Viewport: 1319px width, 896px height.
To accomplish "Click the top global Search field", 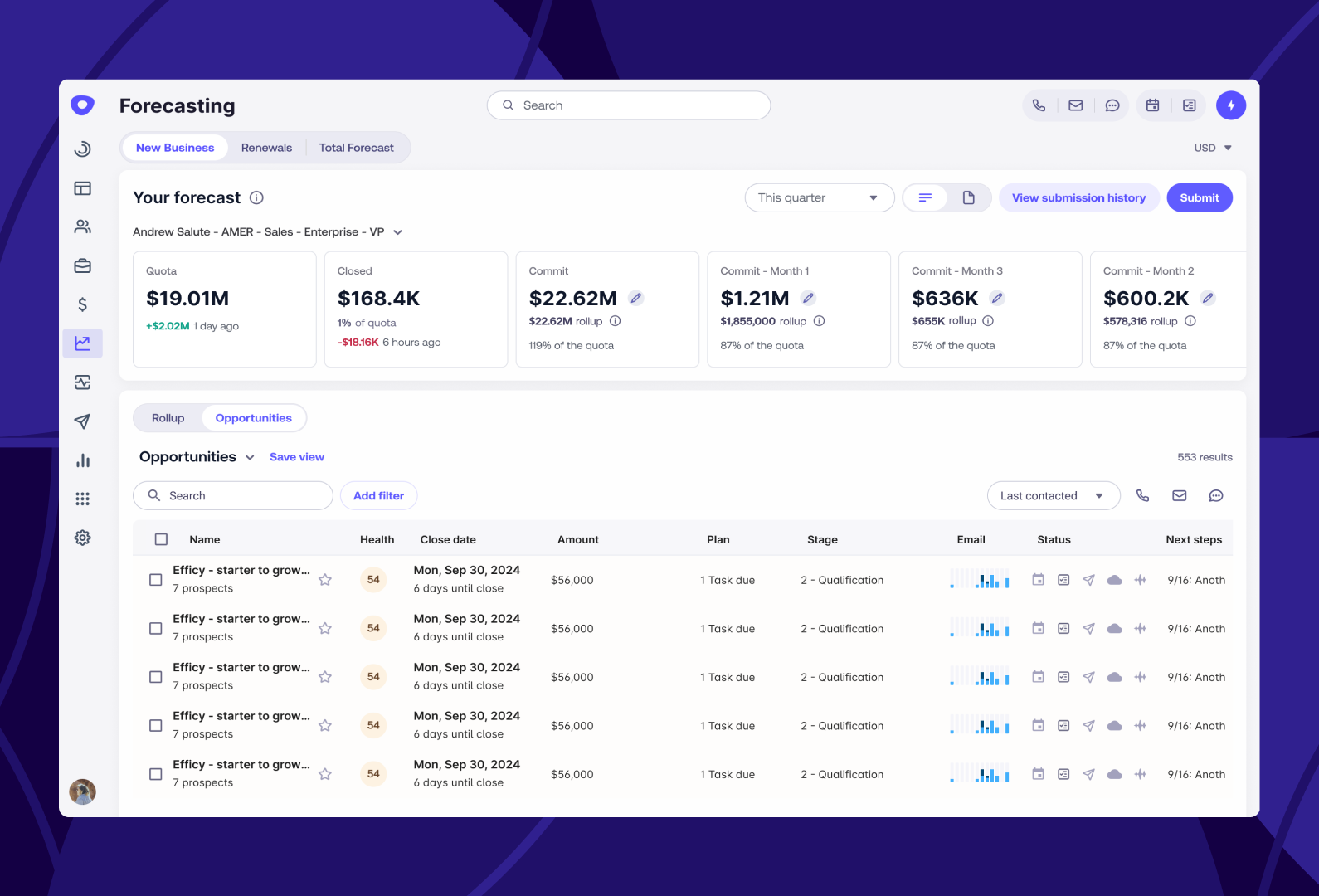I will pos(629,105).
